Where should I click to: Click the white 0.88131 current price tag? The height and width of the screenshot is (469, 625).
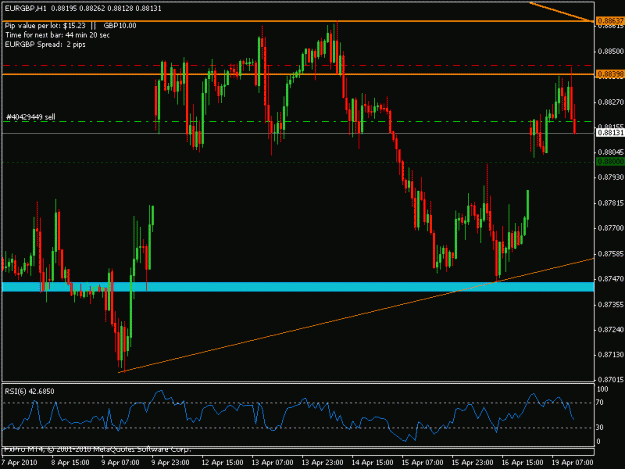(x=610, y=133)
